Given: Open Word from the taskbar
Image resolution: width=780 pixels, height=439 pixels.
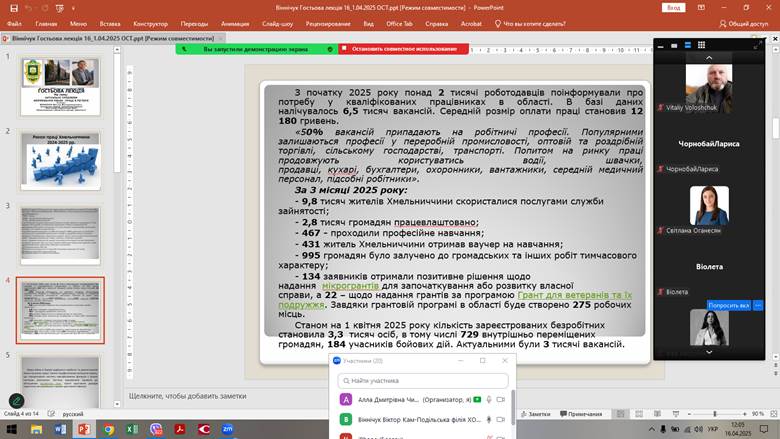Looking at the screenshot, I should [x=61, y=428].
